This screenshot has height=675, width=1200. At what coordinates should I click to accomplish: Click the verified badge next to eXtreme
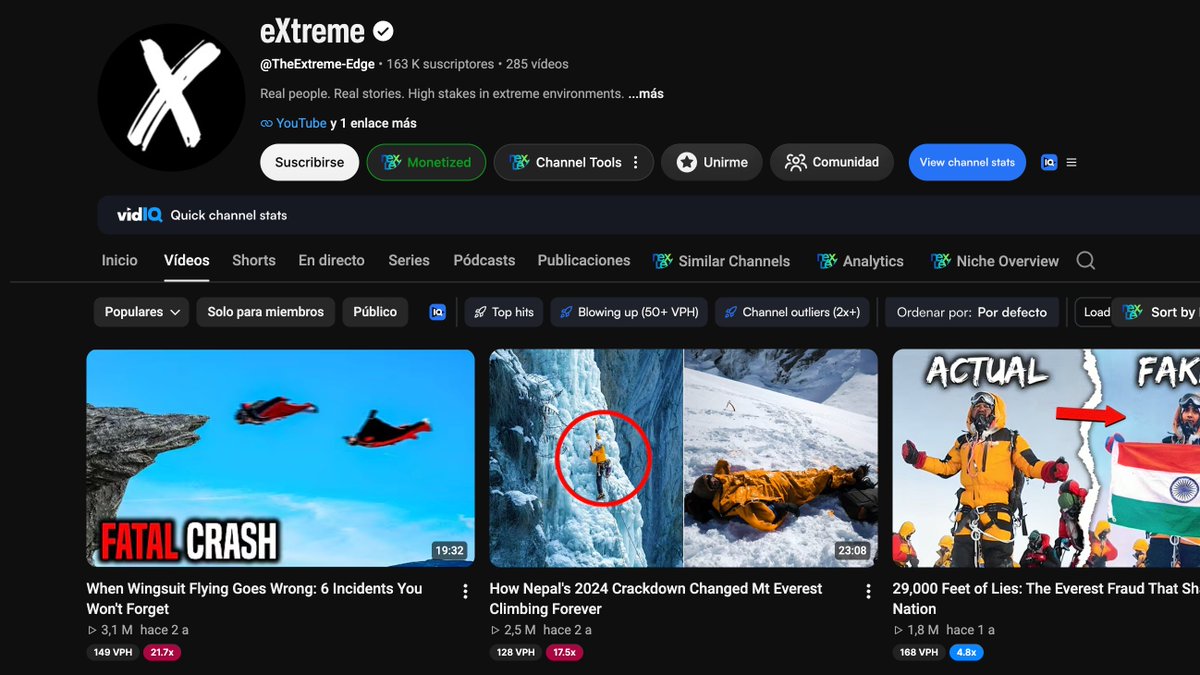383,32
